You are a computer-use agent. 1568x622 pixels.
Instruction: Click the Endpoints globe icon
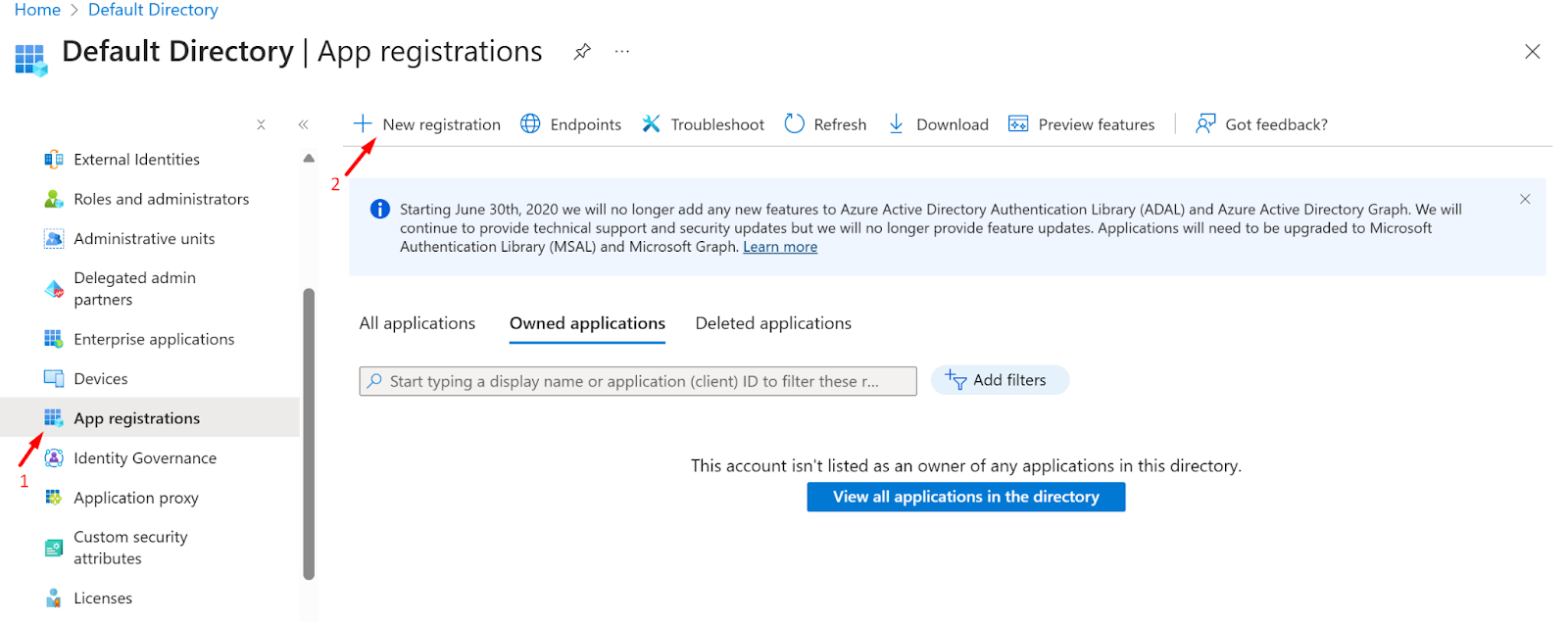coord(530,123)
